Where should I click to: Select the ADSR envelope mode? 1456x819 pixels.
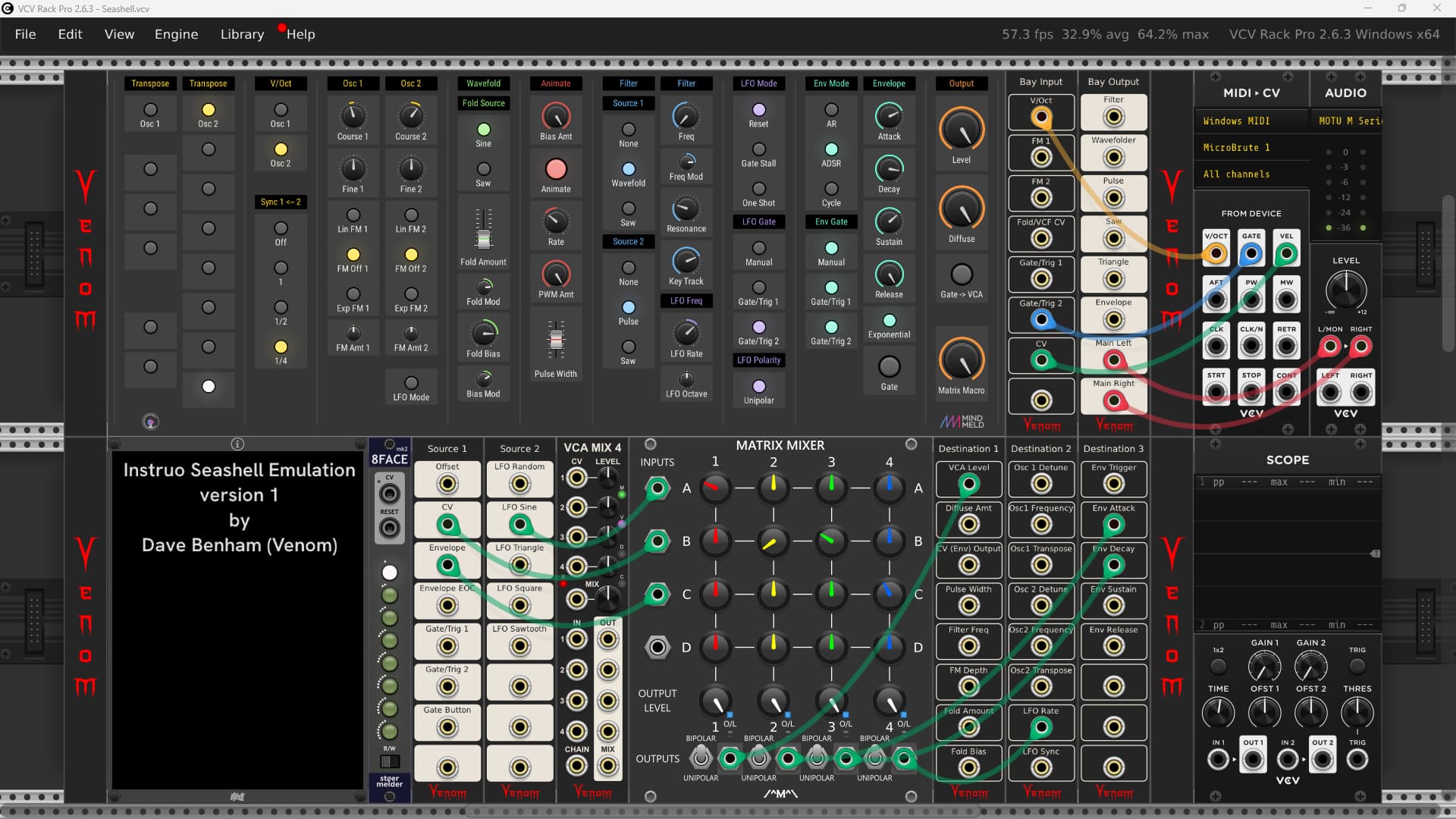(831, 149)
